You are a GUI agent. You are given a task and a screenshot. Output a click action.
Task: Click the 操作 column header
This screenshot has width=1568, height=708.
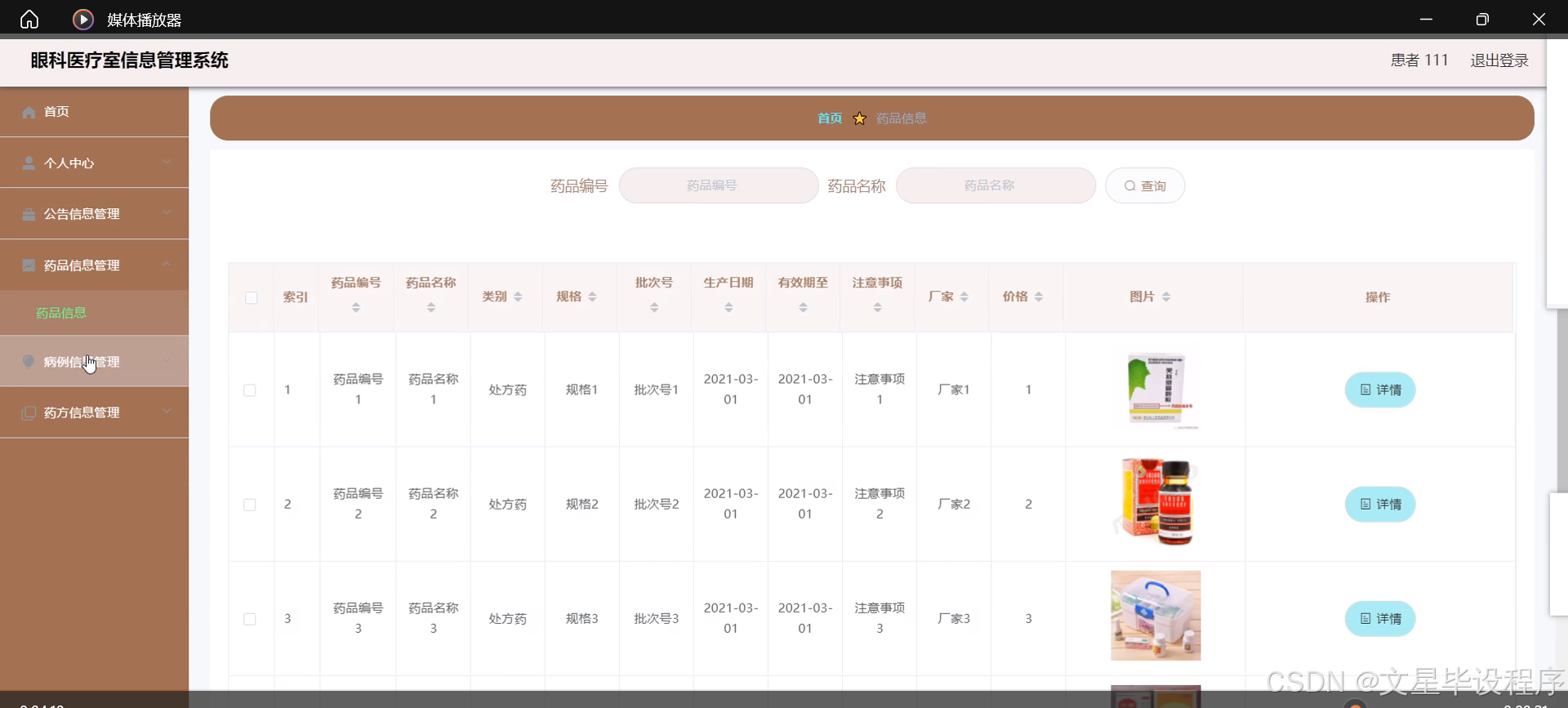point(1378,297)
